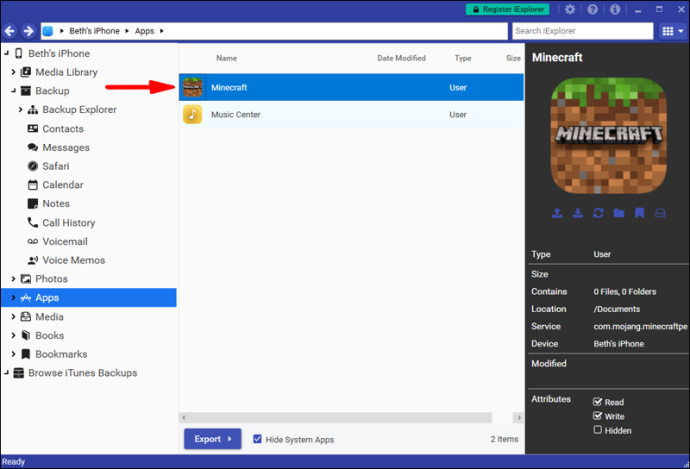Collapse the Beth's iPhone root node
This screenshot has width=690, height=469.
6,53
